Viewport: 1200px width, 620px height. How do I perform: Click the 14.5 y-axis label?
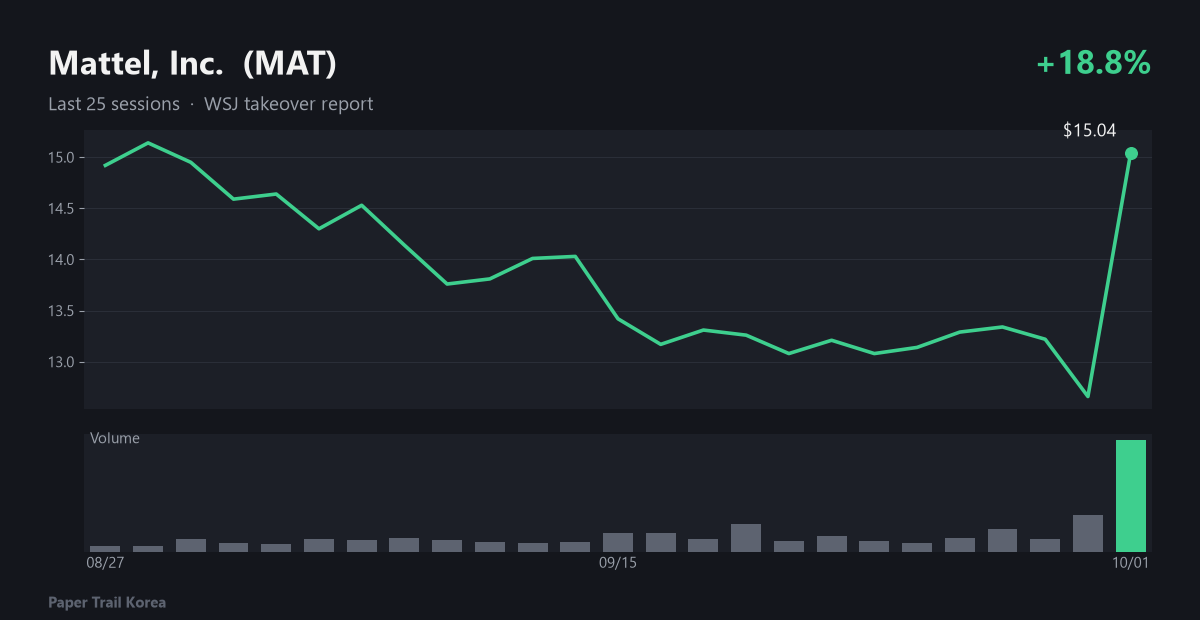click(61, 208)
